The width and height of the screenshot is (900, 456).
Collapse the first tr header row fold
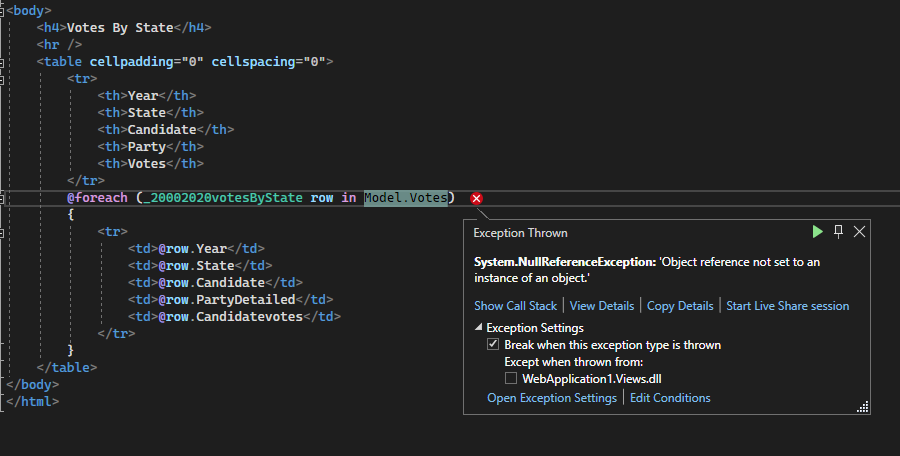pyautogui.click(x=4, y=79)
